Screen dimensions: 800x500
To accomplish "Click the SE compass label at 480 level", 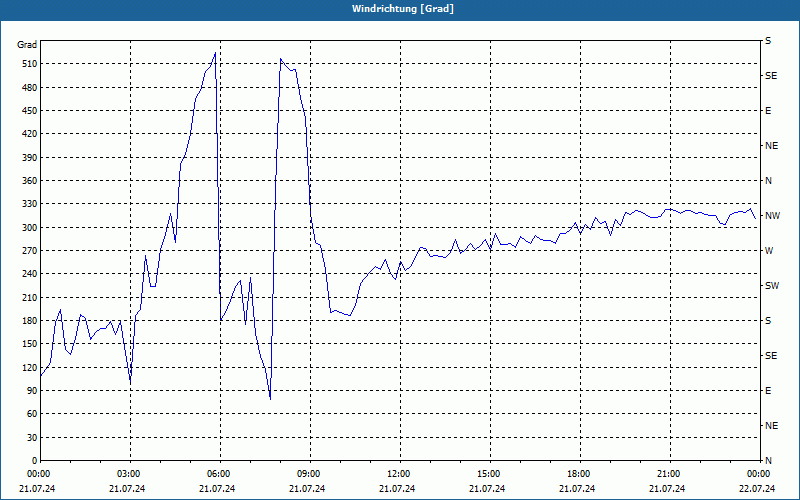I will pyautogui.click(x=771, y=76).
